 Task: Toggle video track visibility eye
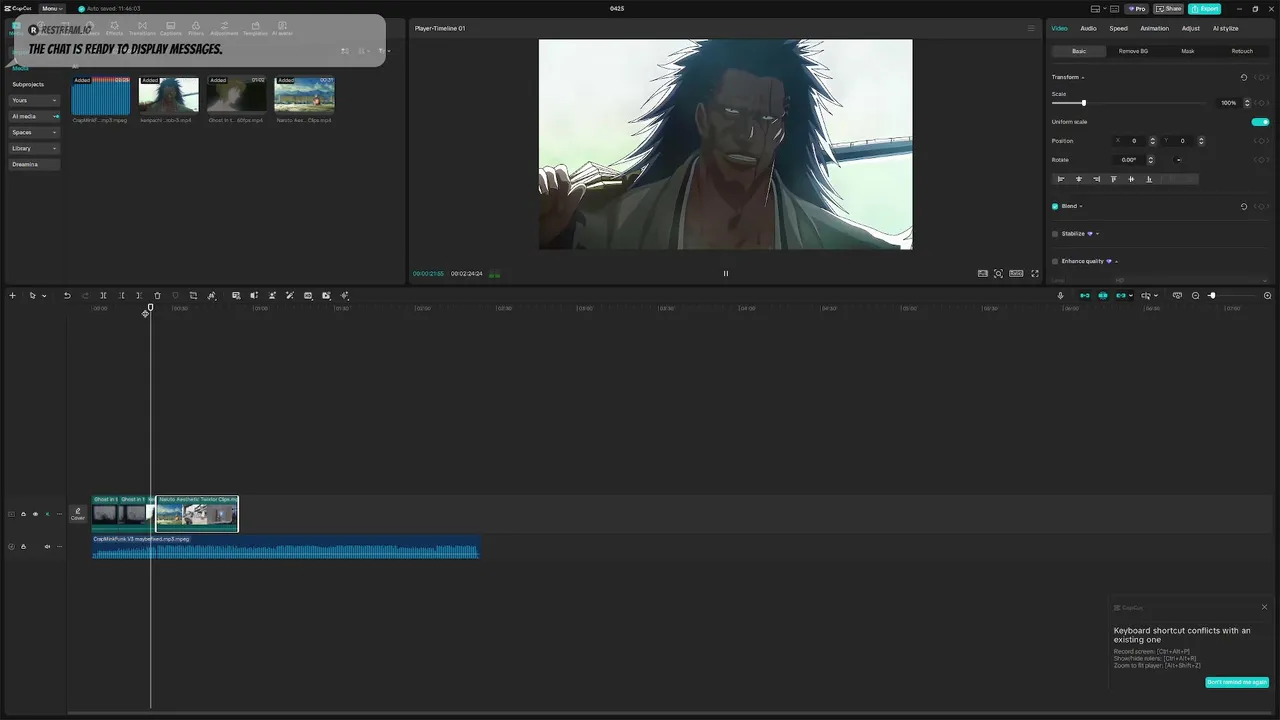[35, 514]
